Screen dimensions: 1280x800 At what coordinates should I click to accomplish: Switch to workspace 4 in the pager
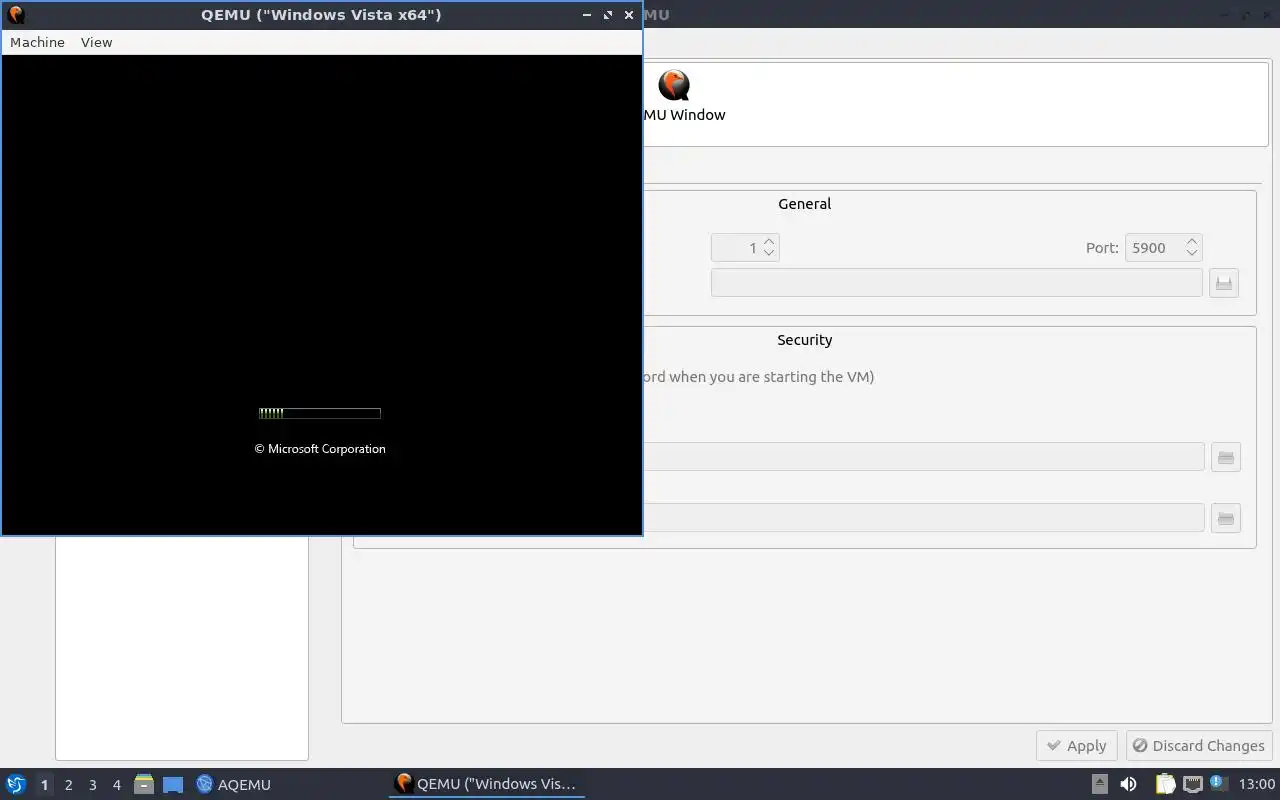click(x=116, y=785)
